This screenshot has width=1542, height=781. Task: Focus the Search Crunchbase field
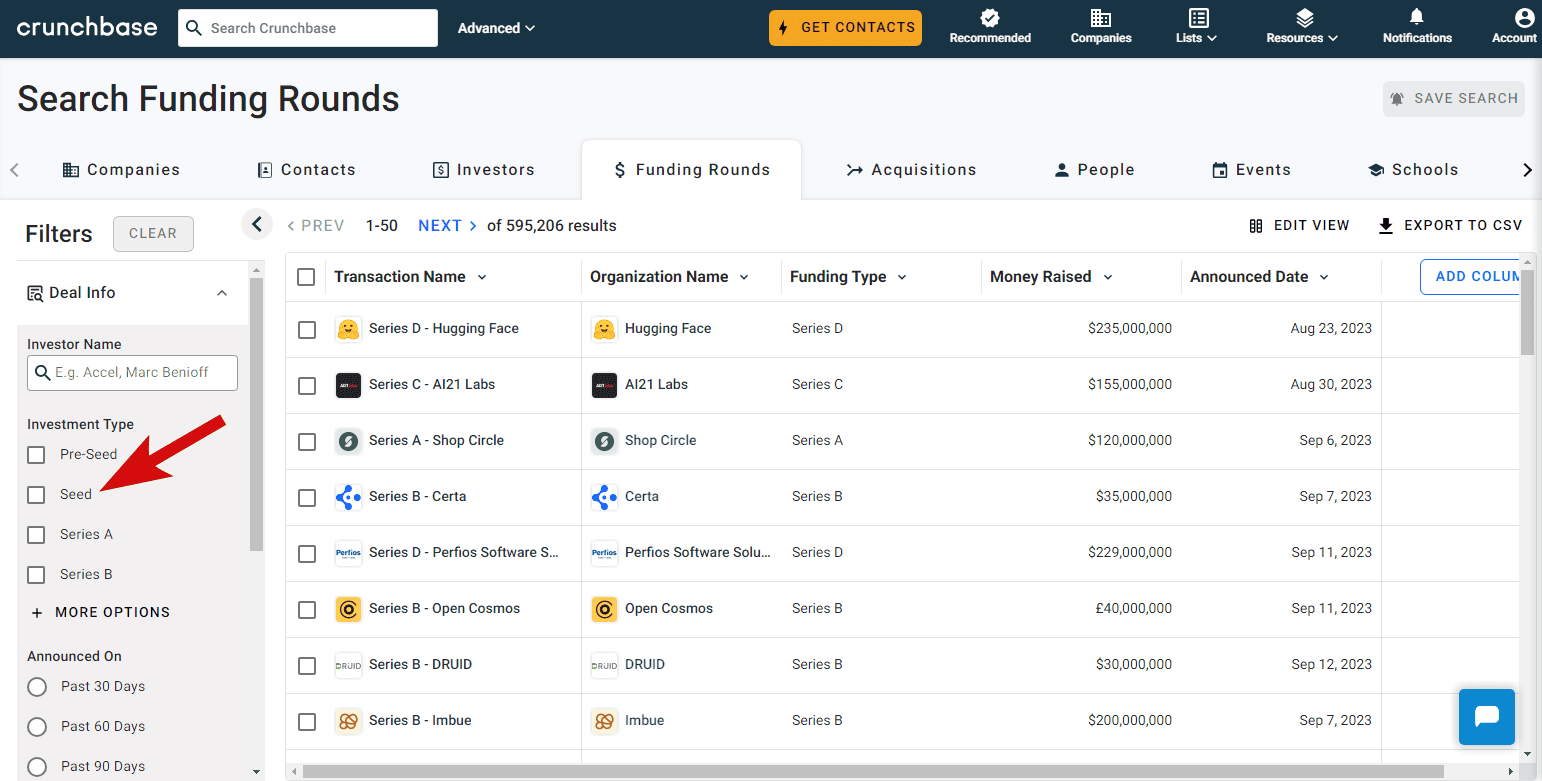click(x=308, y=28)
